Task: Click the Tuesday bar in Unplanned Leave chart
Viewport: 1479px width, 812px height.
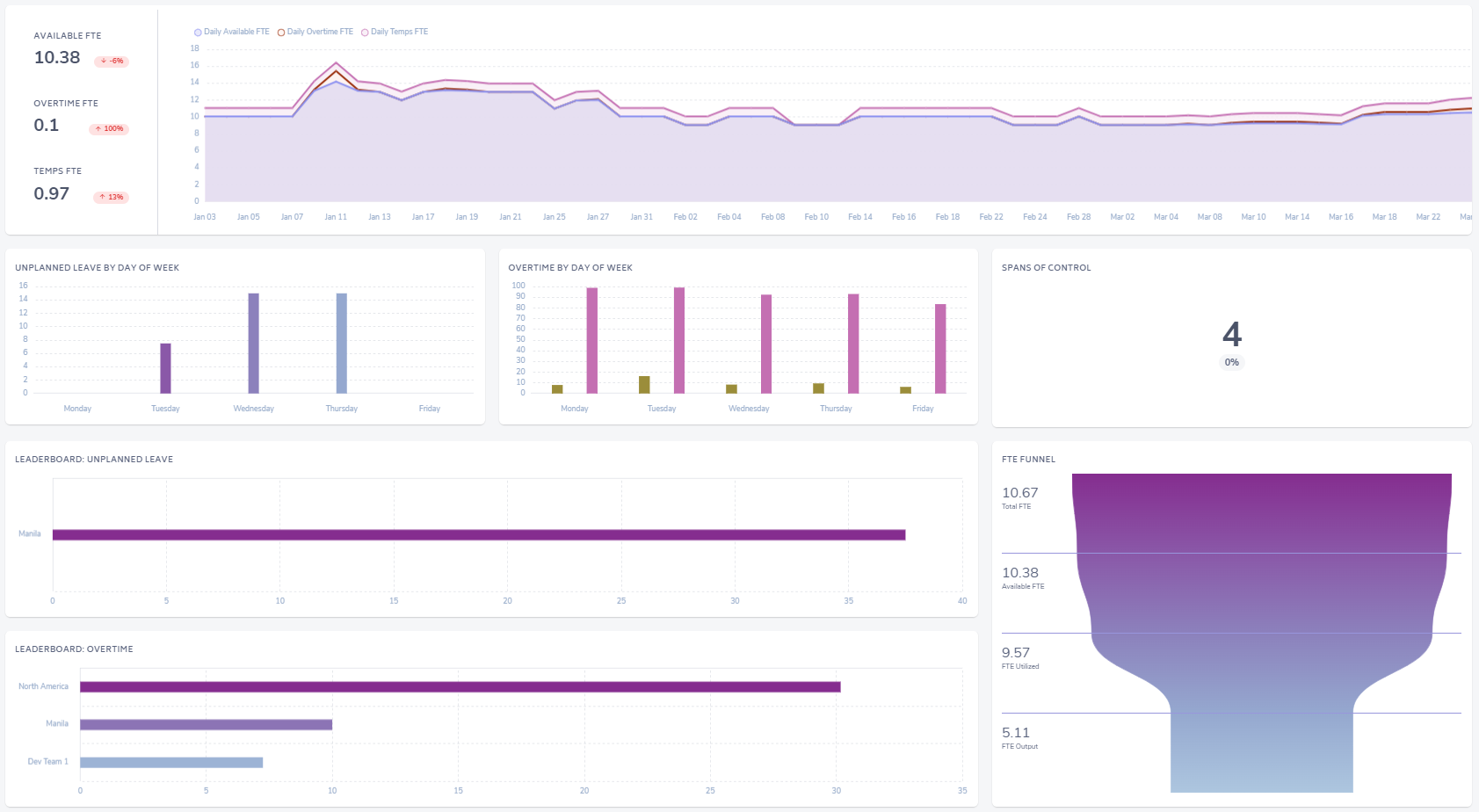Action: click(x=165, y=368)
